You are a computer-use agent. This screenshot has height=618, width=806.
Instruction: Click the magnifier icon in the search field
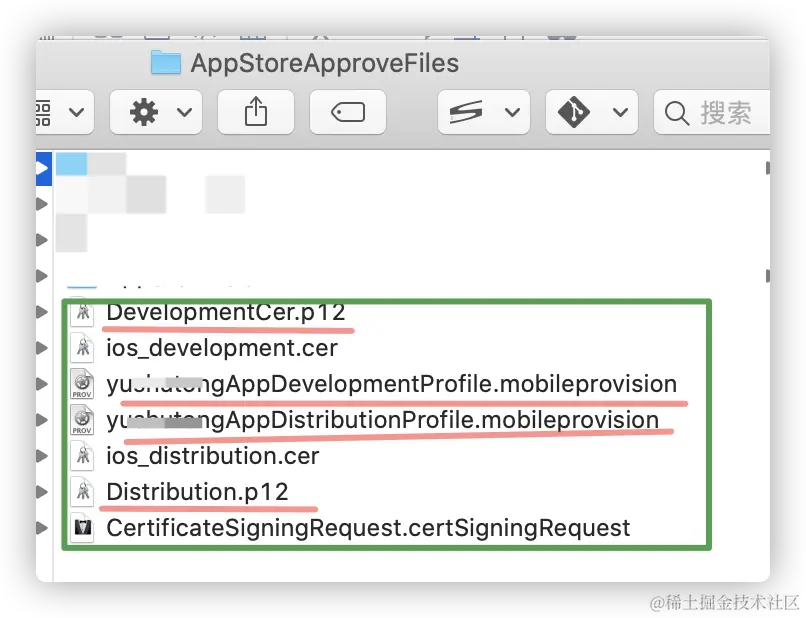(x=677, y=113)
